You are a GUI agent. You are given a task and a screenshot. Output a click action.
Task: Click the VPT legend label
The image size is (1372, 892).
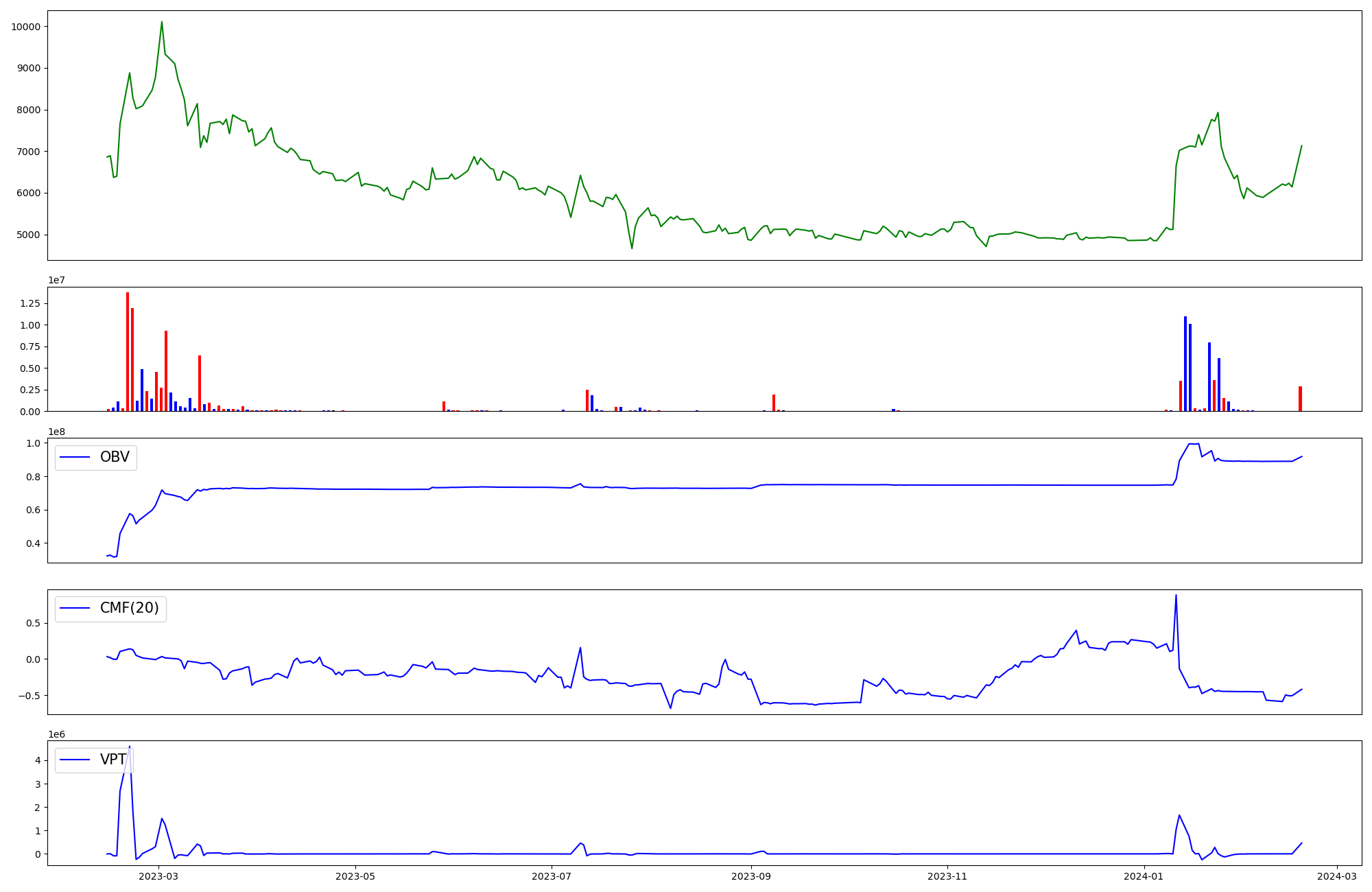(x=113, y=760)
